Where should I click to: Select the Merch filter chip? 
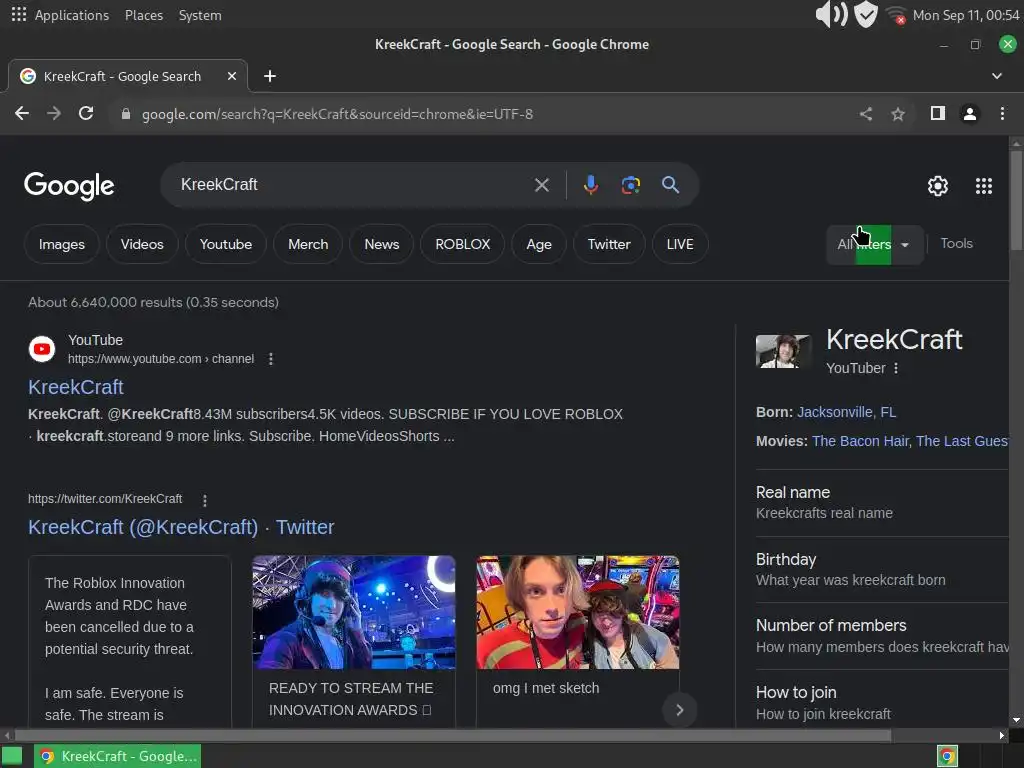308,244
